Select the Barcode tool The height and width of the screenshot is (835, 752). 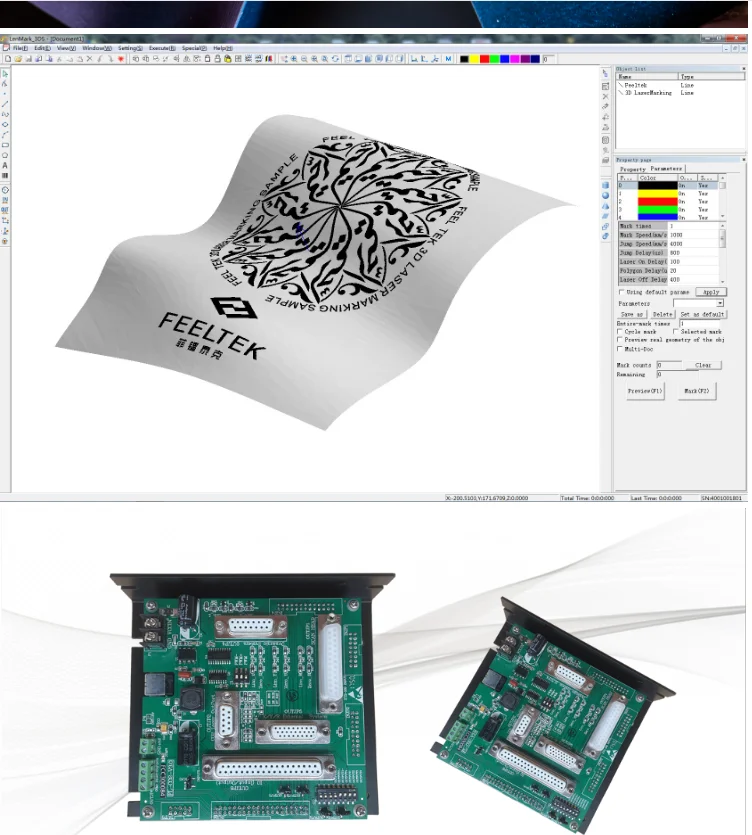tap(5, 175)
